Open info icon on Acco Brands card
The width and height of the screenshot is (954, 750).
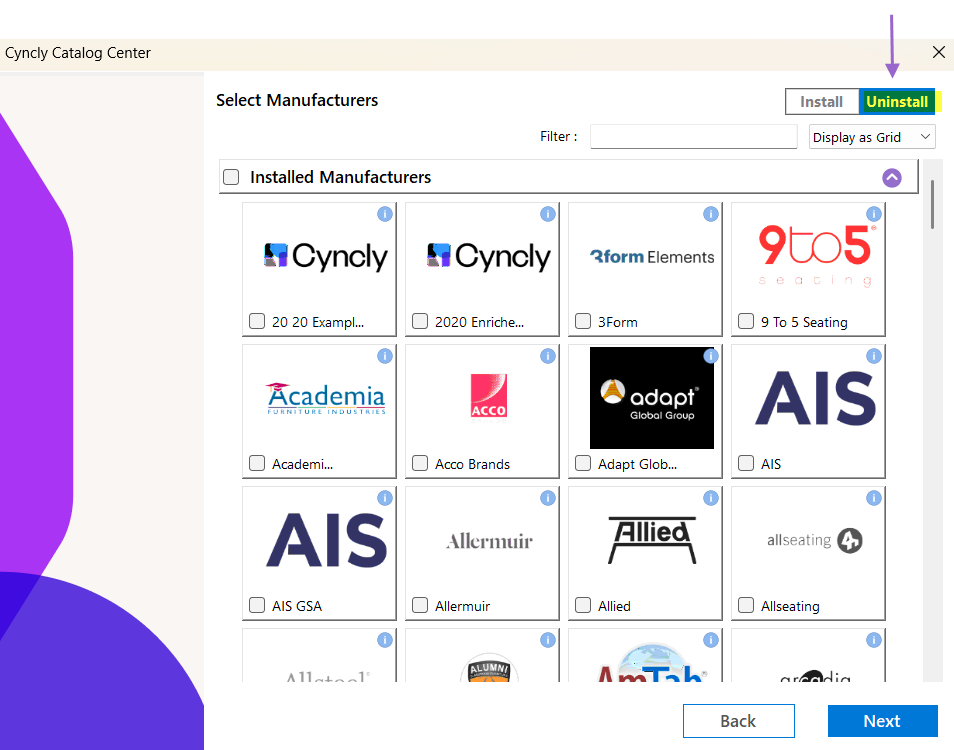click(548, 356)
